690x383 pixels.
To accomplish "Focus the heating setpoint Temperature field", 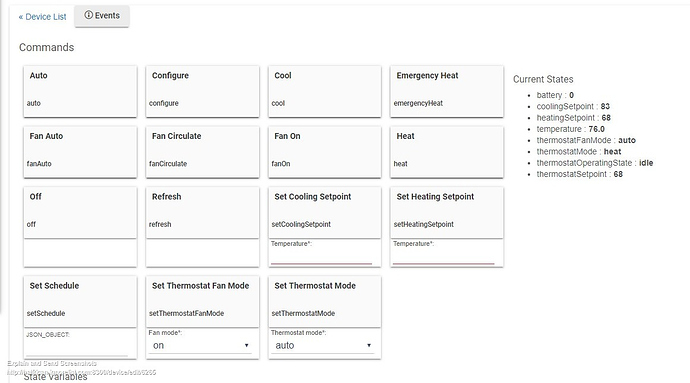I will click(x=444, y=257).
